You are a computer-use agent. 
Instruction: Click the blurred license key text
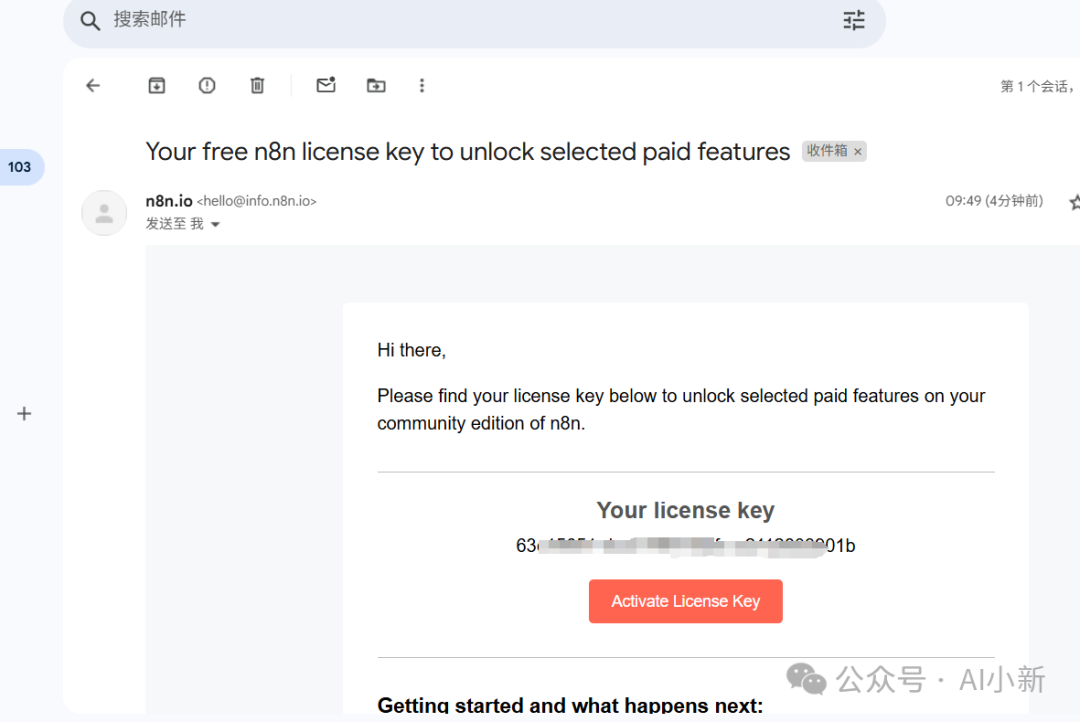coord(685,546)
